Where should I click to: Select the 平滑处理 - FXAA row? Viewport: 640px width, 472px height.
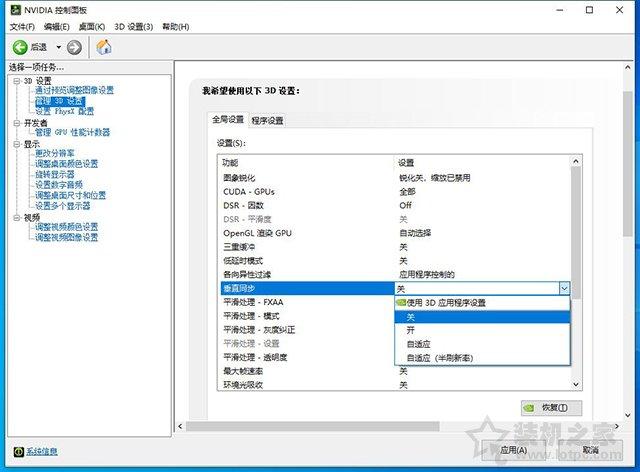click(307, 303)
